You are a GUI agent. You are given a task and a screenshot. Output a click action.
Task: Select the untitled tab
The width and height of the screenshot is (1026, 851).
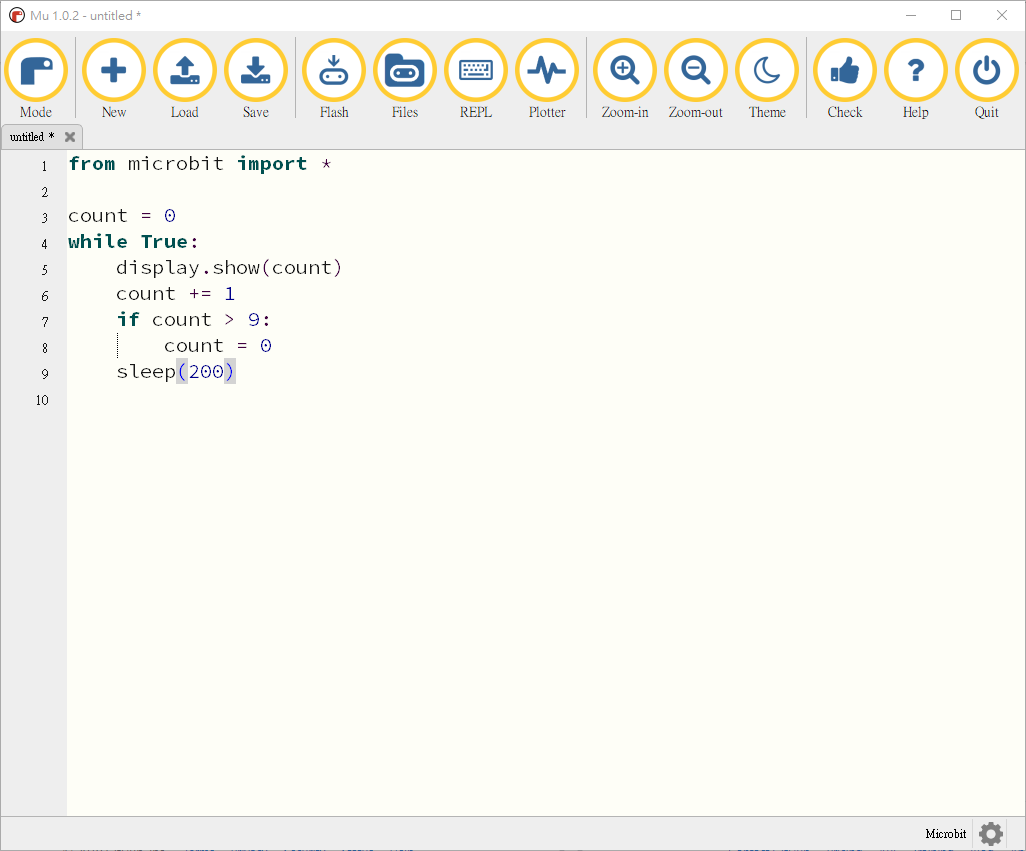pos(31,137)
